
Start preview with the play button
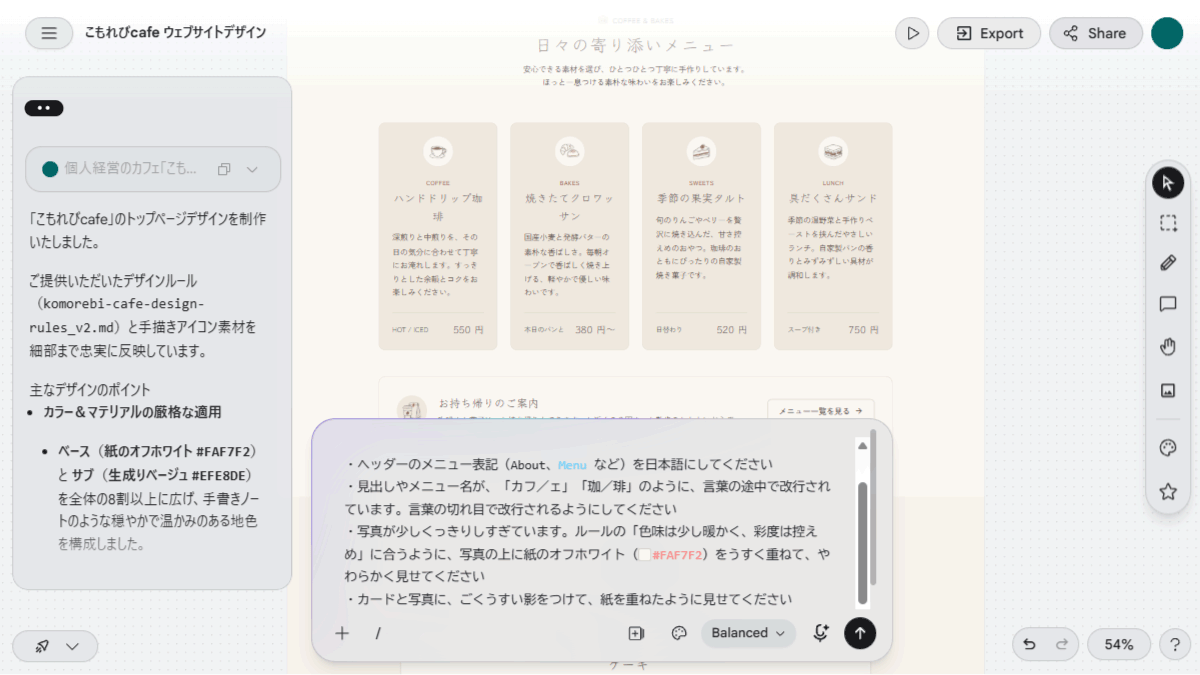pyautogui.click(x=912, y=33)
